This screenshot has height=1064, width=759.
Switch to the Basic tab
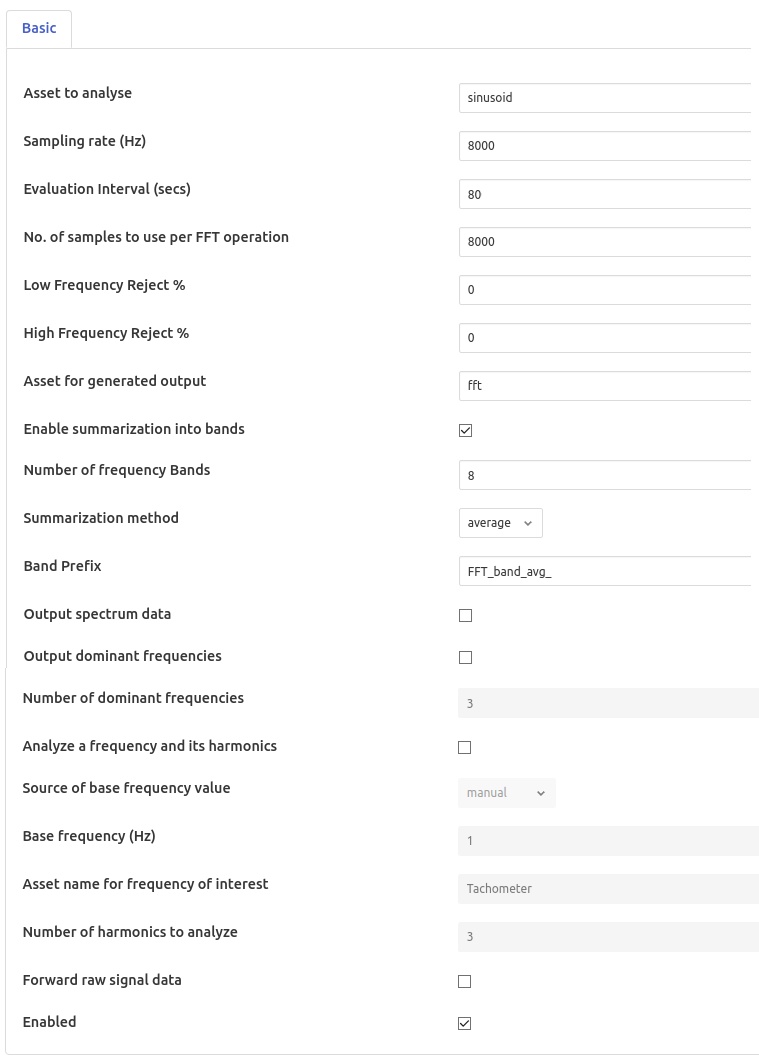coord(39,28)
